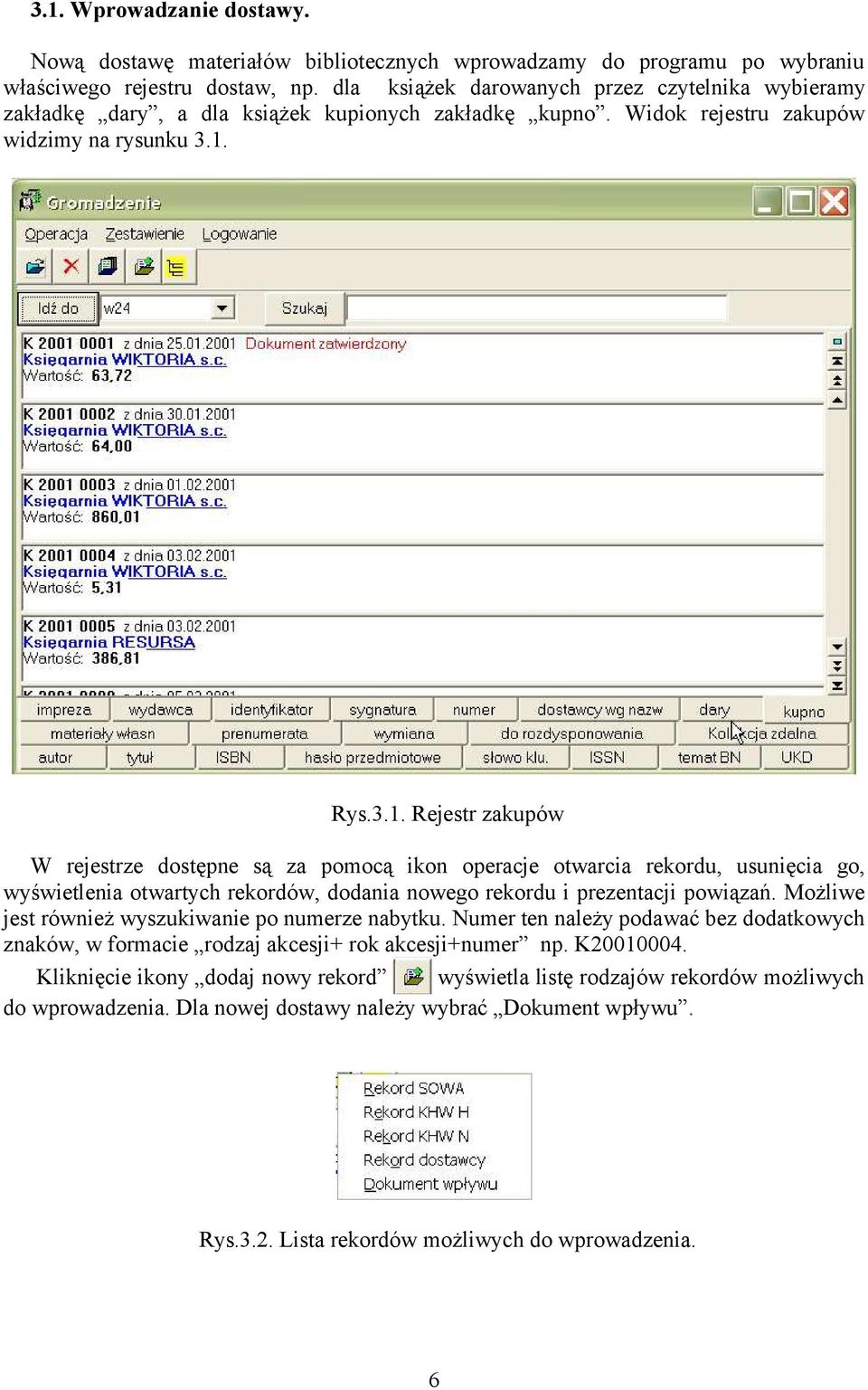
Task: Switch to the słowo klu. tab
Action: (515, 757)
